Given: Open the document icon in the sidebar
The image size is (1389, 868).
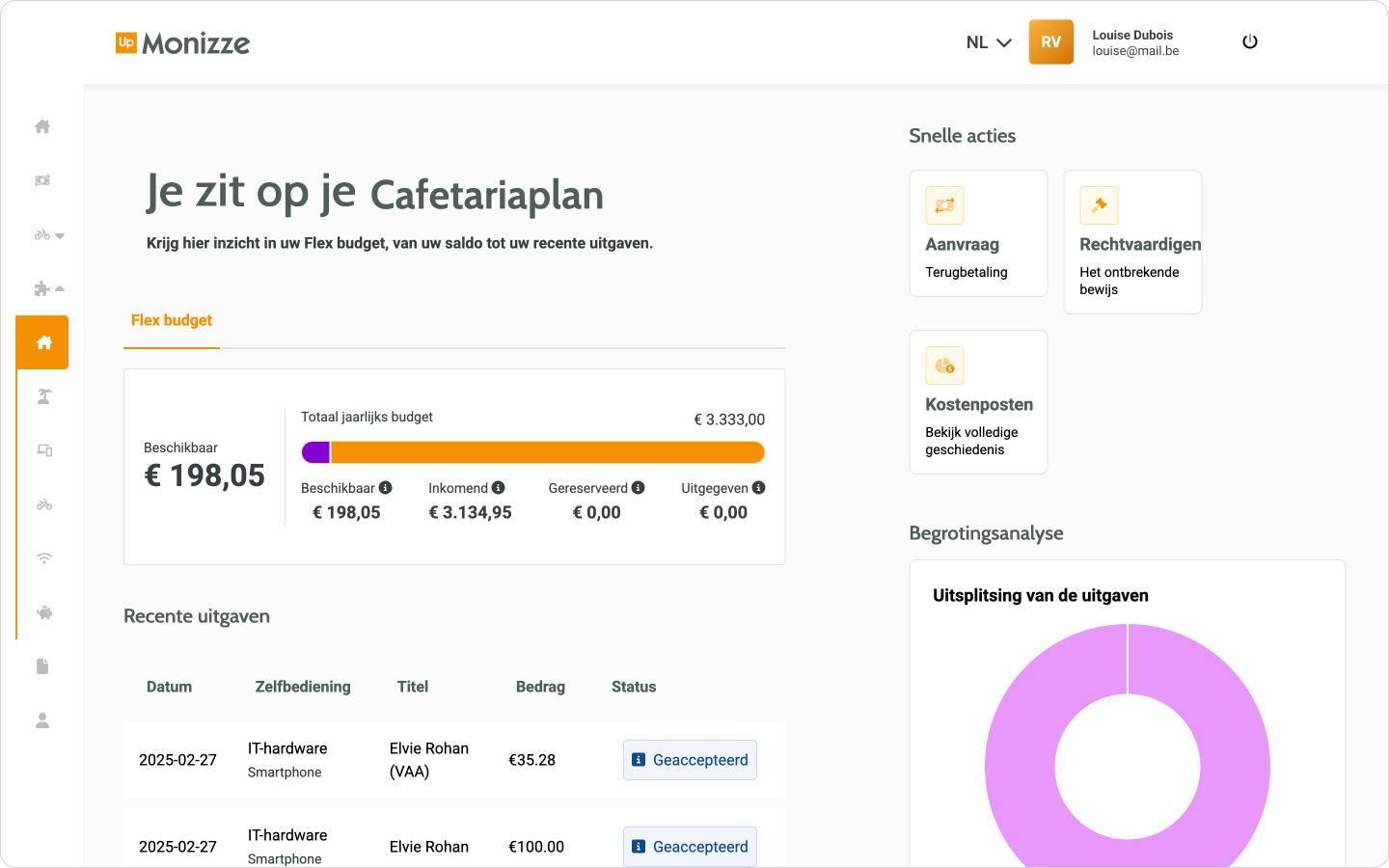Looking at the screenshot, I should click(x=42, y=666).
